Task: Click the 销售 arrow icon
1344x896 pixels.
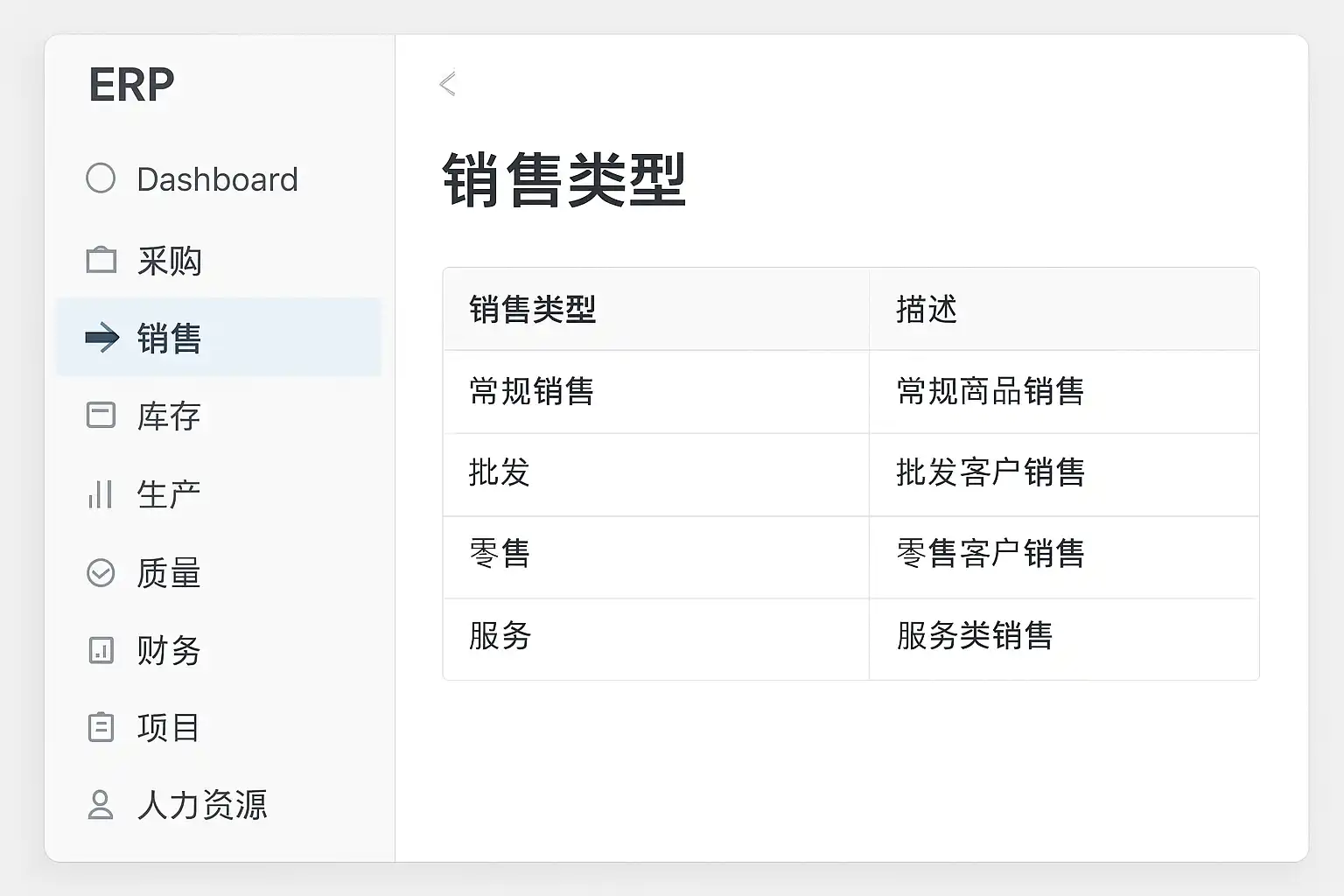Action: click(x=101, y=338)
